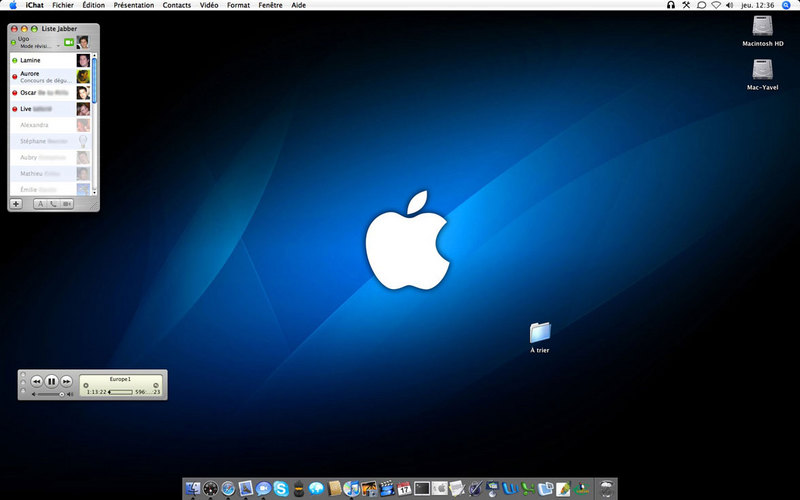Image resolution: width=800 pixels, height=500 pixels.
Task: Open the Fenêtre menu
Action: click(x=270, y=5)
